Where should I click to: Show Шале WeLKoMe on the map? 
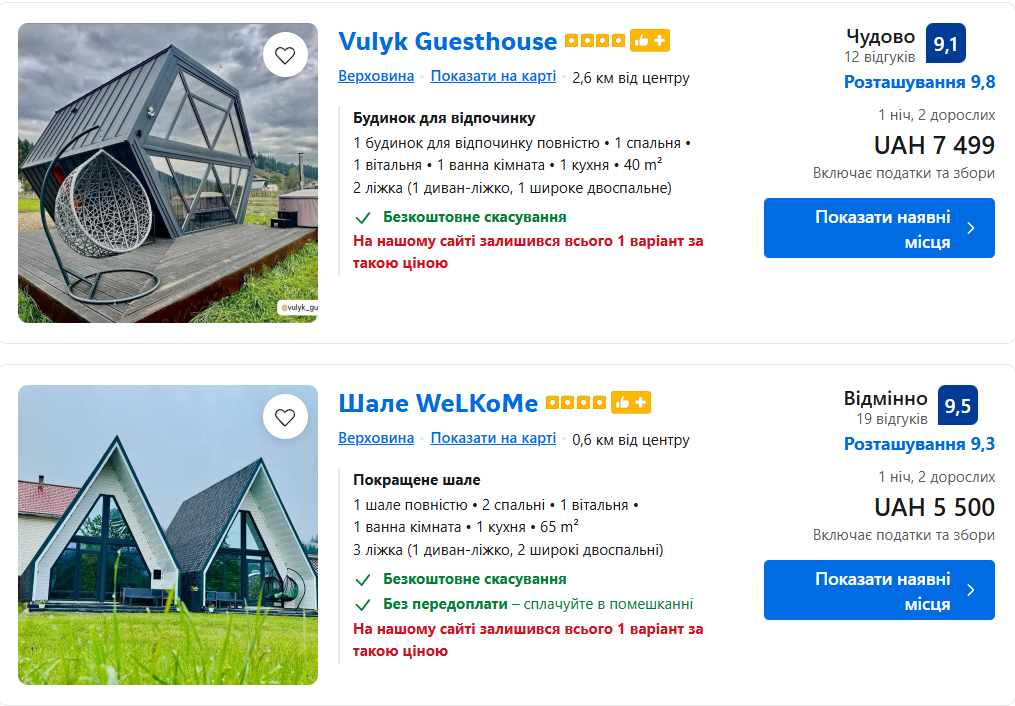[493, 439]
